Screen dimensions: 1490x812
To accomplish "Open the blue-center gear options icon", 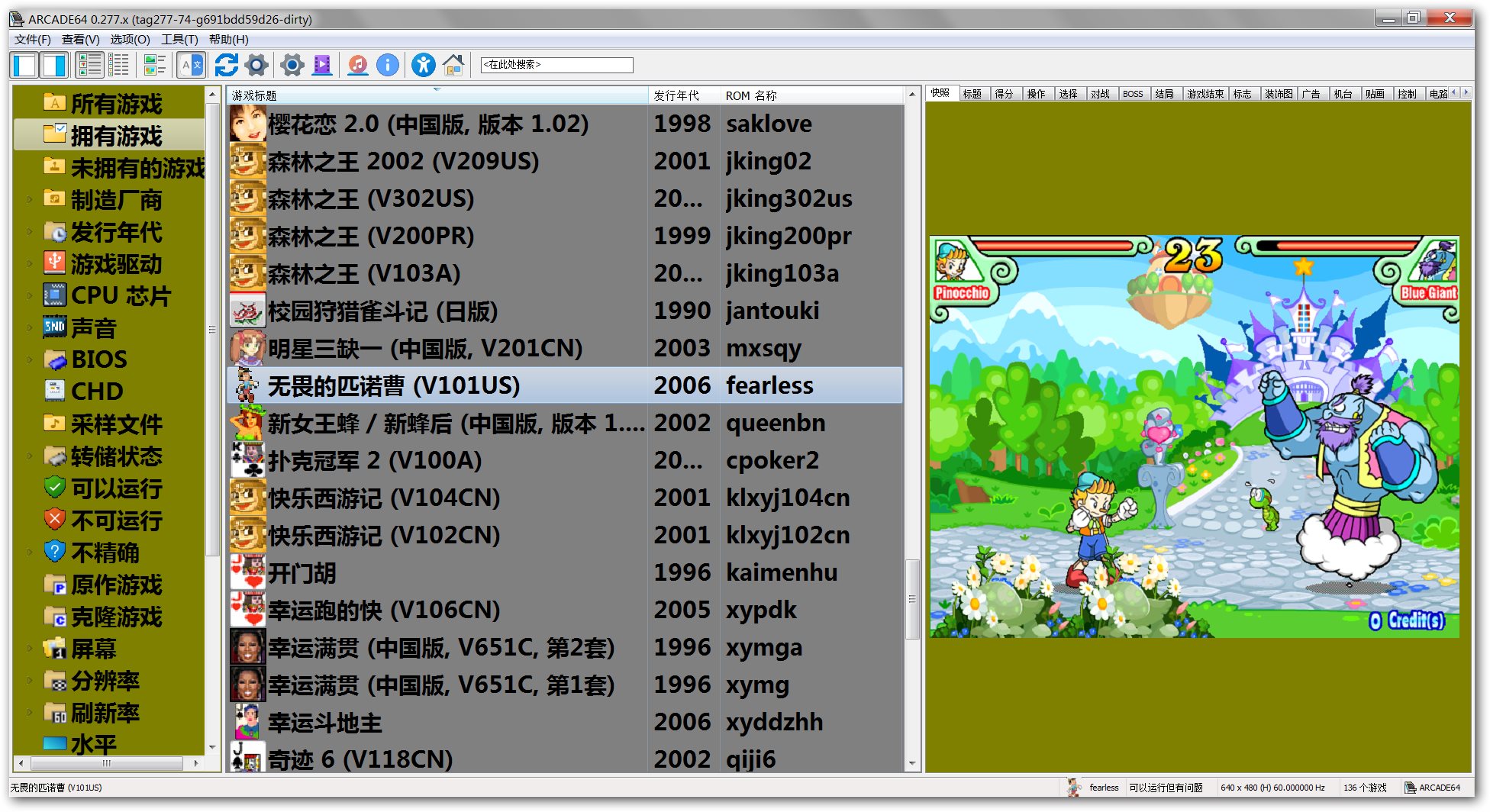I will 292,66.
